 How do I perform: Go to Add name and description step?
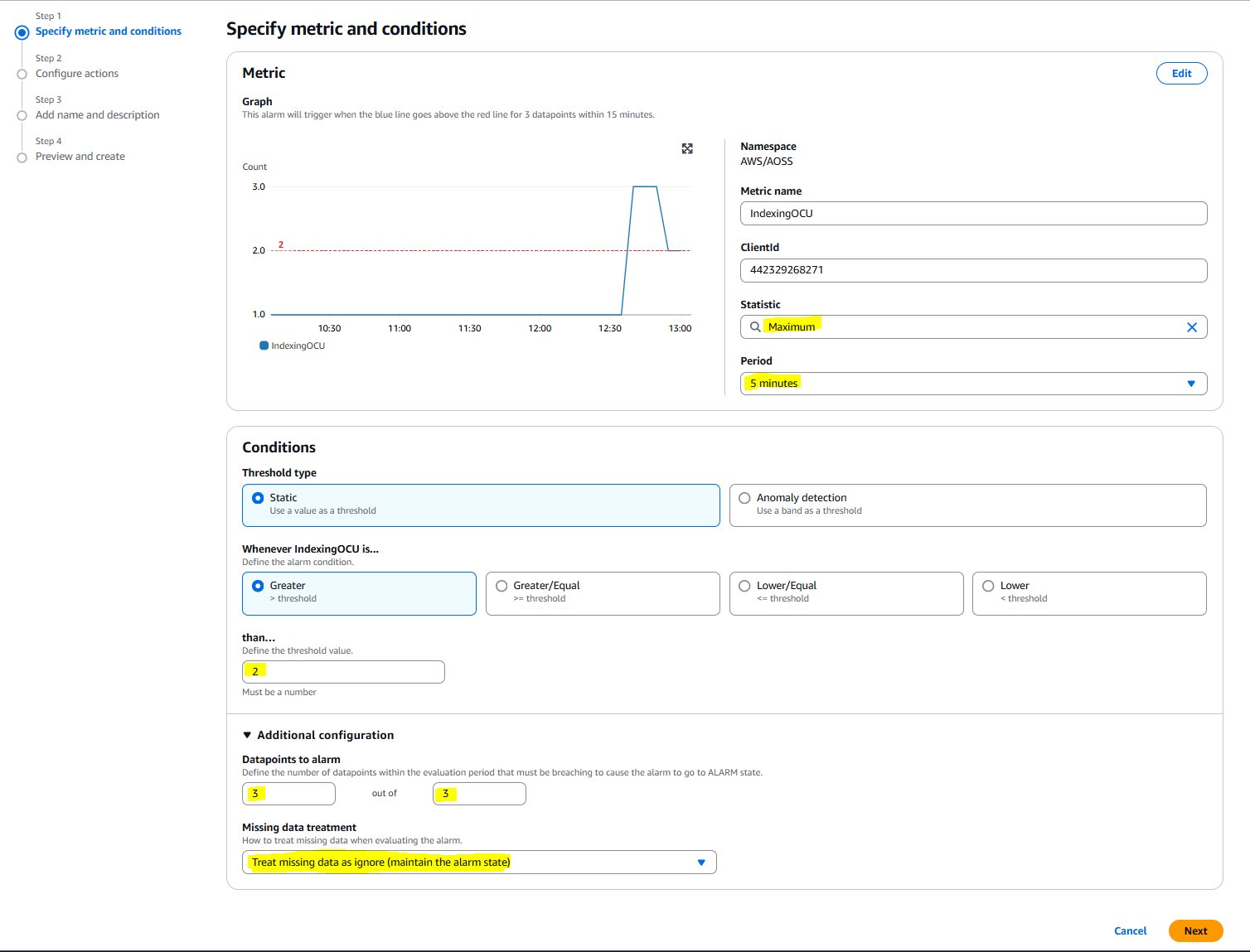(x=97, y=115)
